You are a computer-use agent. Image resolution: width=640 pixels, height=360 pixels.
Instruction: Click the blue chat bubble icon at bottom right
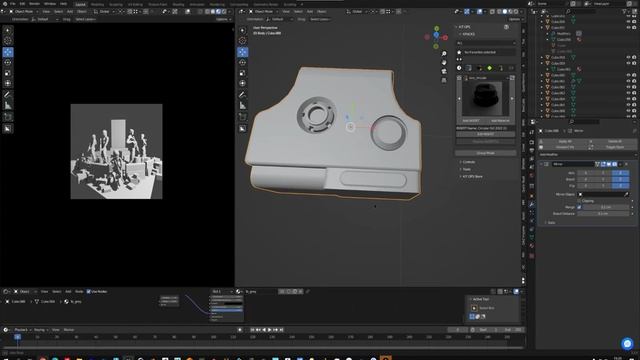(627, 343)
